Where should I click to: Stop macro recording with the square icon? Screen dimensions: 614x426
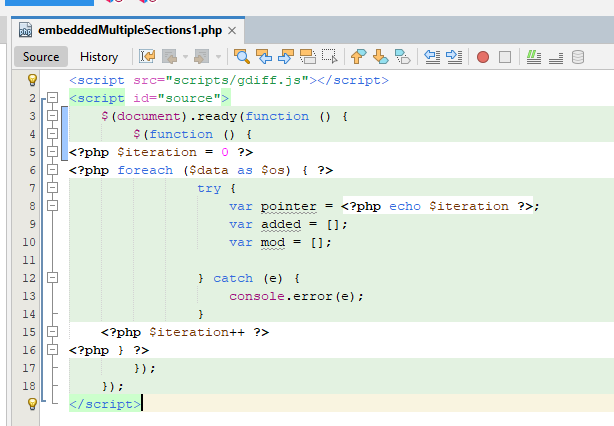pyautogui.click(x=505, y=57)
